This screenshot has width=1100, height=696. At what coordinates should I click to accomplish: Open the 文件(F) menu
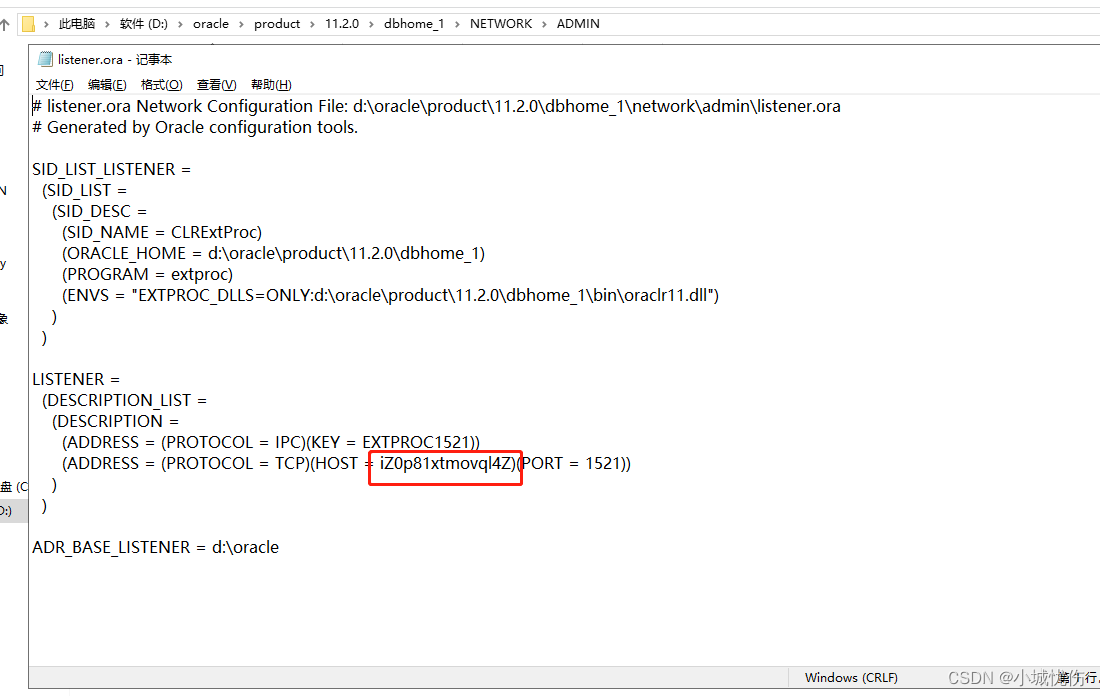[53, 84]
